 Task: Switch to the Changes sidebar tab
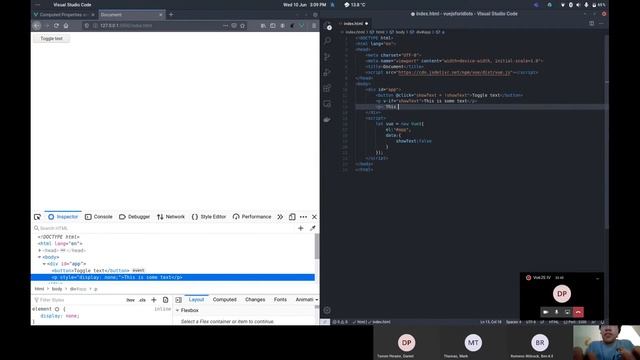(x=255, y=300)
